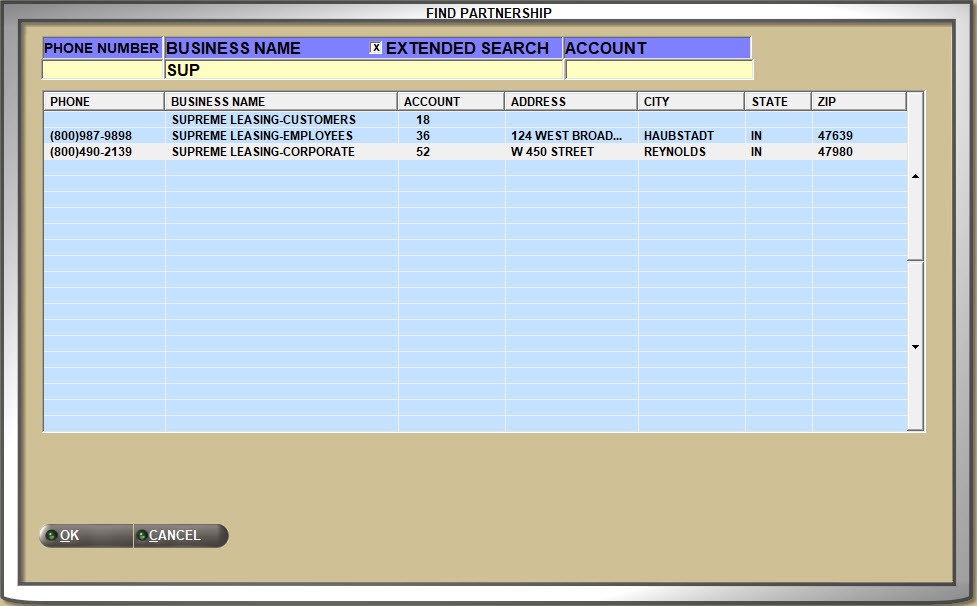
Task: Sort the list by City column
Action: click(x=691, y=101)
